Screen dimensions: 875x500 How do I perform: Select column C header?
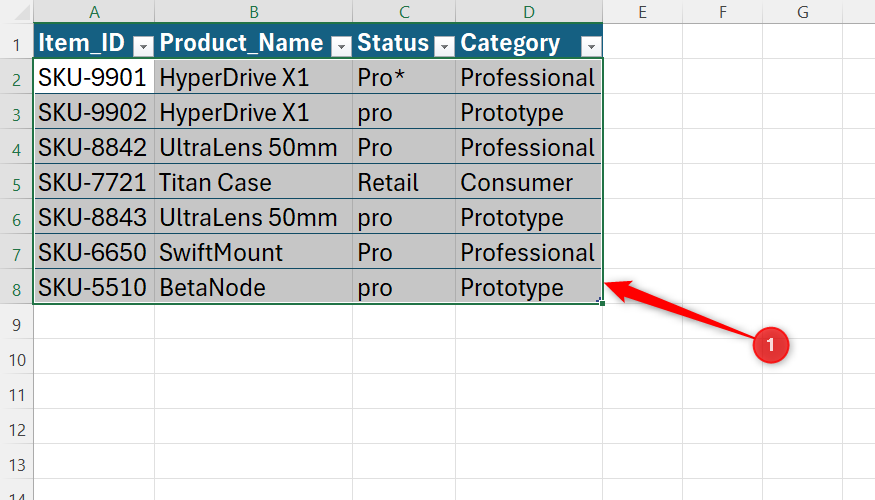pos(404,12)
